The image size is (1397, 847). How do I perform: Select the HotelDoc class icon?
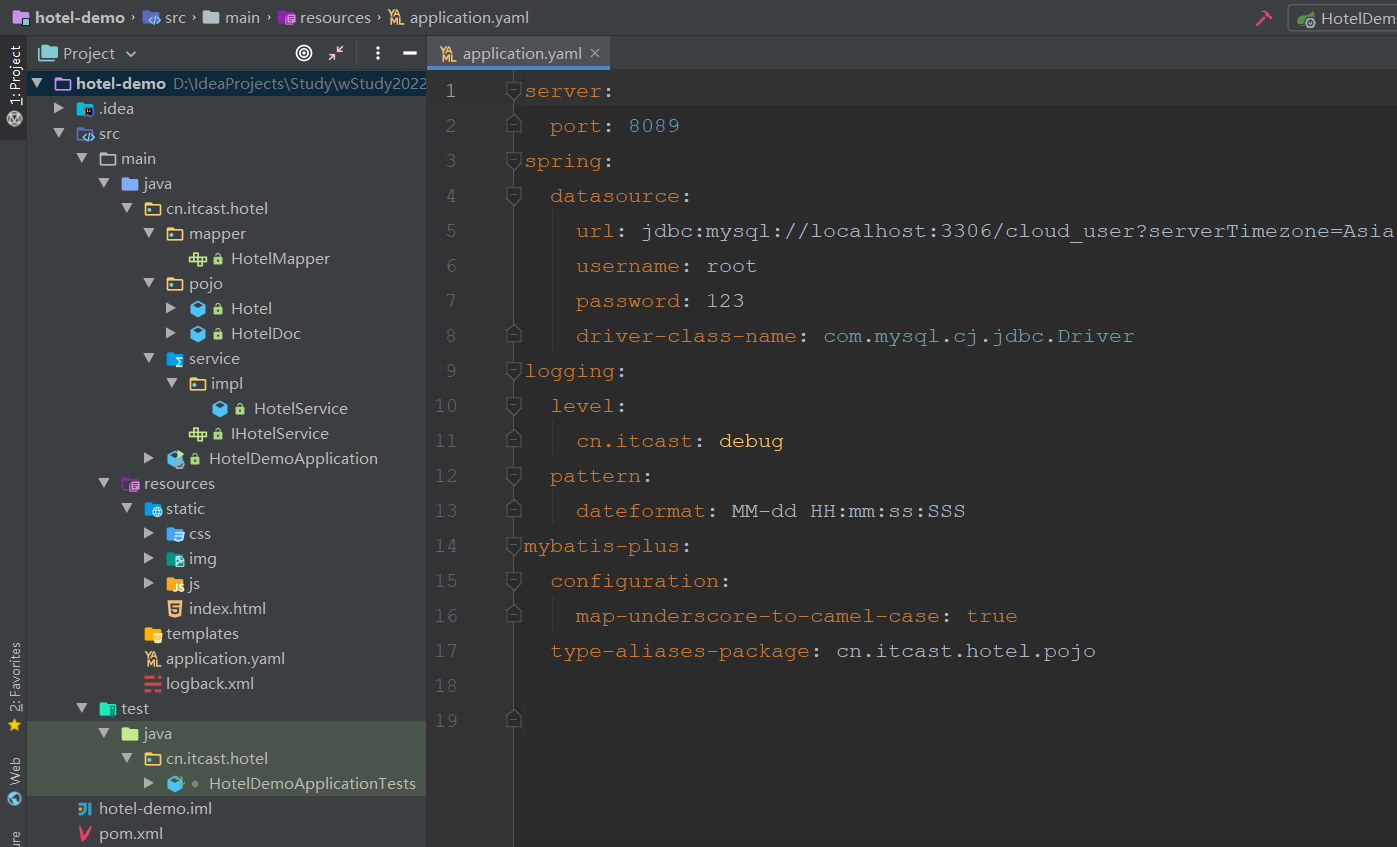198,333
